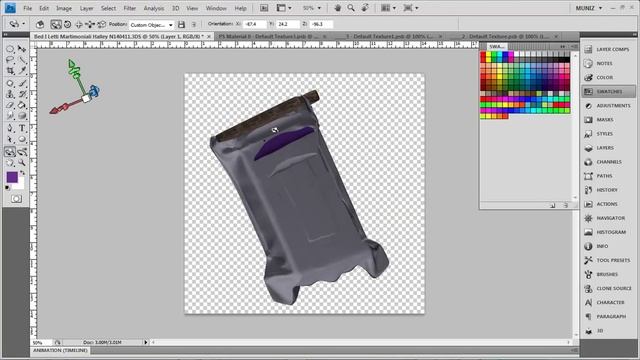Click the purple foreground color swatch

[x=11, y=177]
